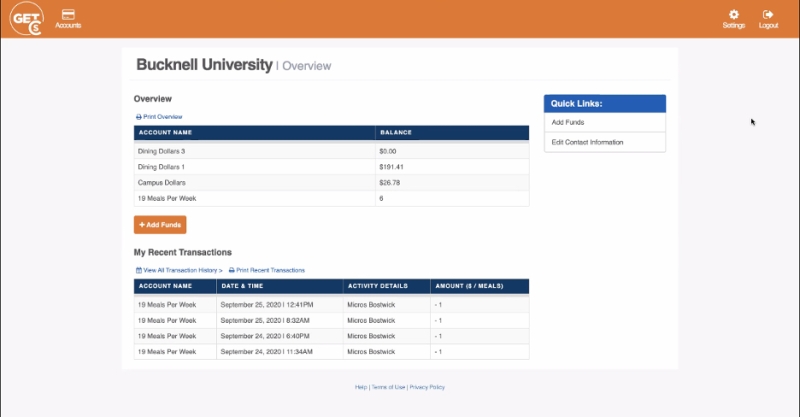The height and width of the screenshot is (417, 800).
Task: Click the meals balance value 6
Action: [381, 199]
